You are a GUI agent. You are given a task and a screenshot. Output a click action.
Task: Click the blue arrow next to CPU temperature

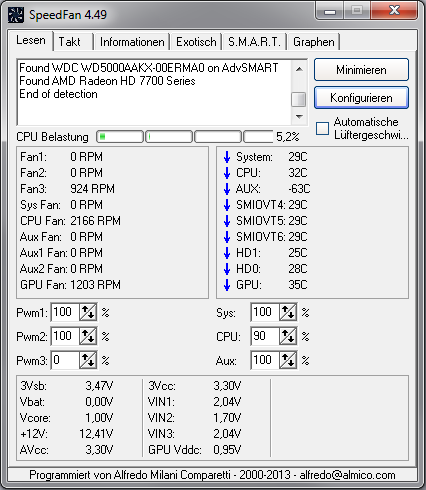(227, 173)
